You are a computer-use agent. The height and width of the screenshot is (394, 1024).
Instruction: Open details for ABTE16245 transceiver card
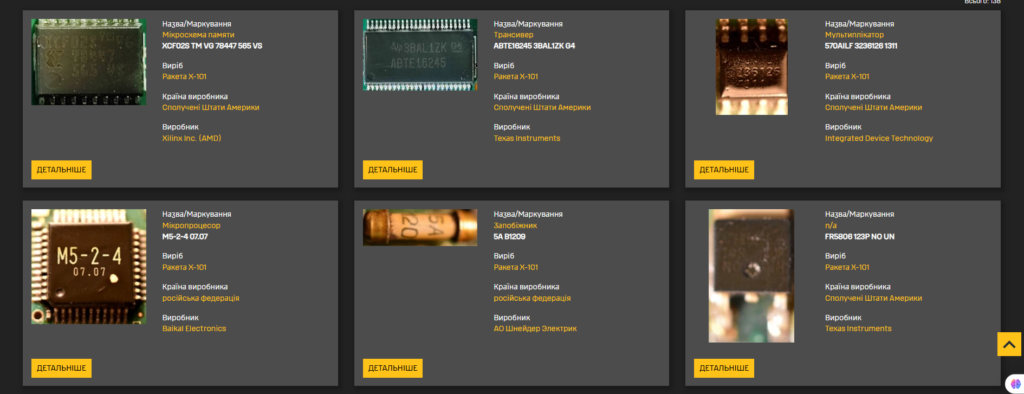(392, 170)
